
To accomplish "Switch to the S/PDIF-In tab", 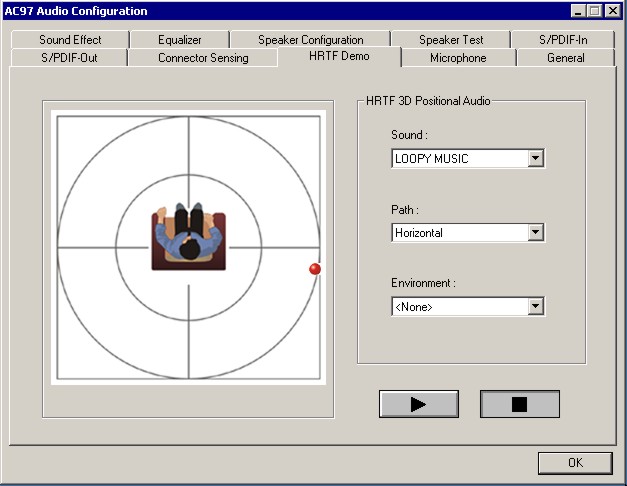I will tap(563, 40).
